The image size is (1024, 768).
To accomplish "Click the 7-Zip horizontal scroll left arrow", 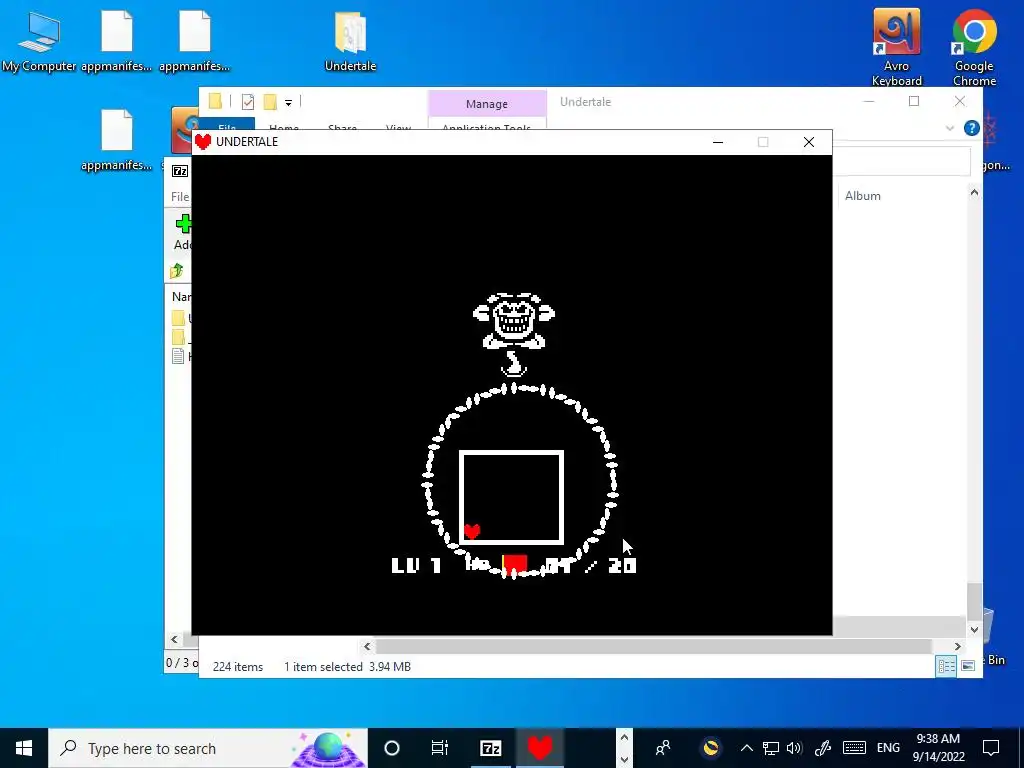I will click(174, 639).
